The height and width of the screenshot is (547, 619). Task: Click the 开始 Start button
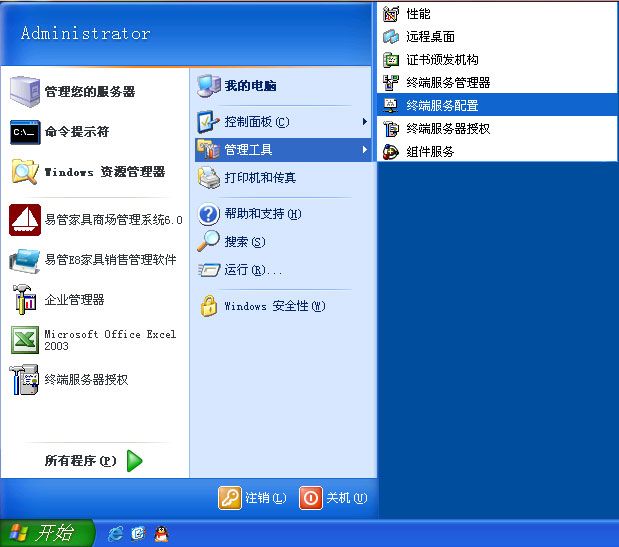(47, 533)
